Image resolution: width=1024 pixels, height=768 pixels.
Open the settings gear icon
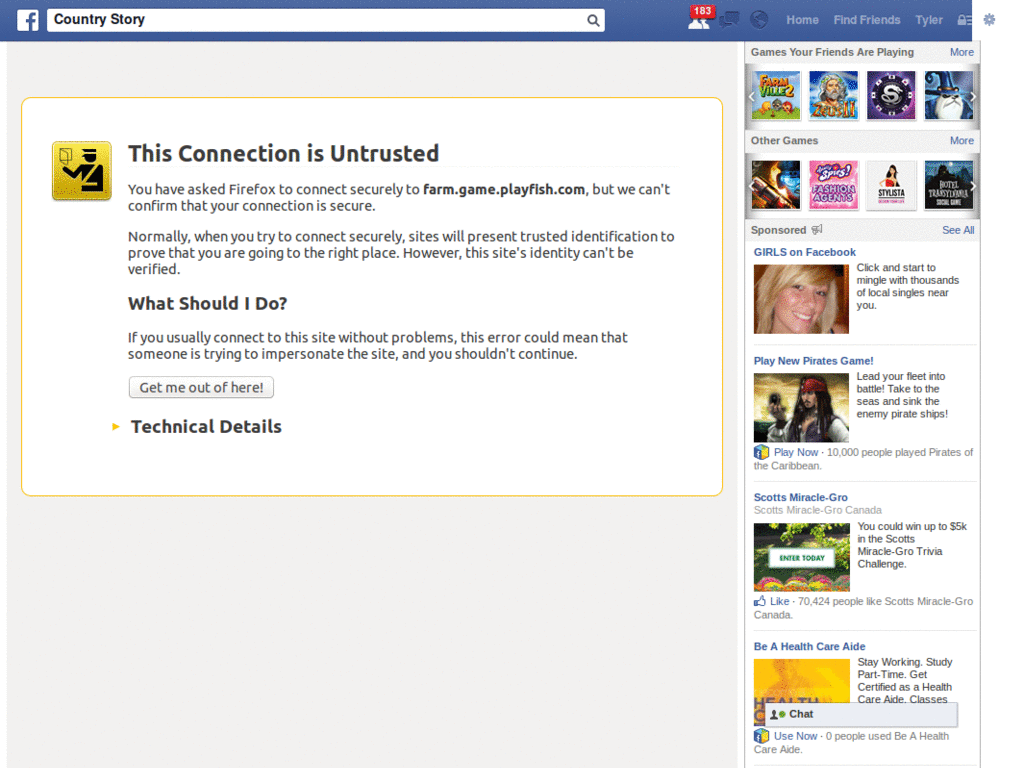point(989,20)
